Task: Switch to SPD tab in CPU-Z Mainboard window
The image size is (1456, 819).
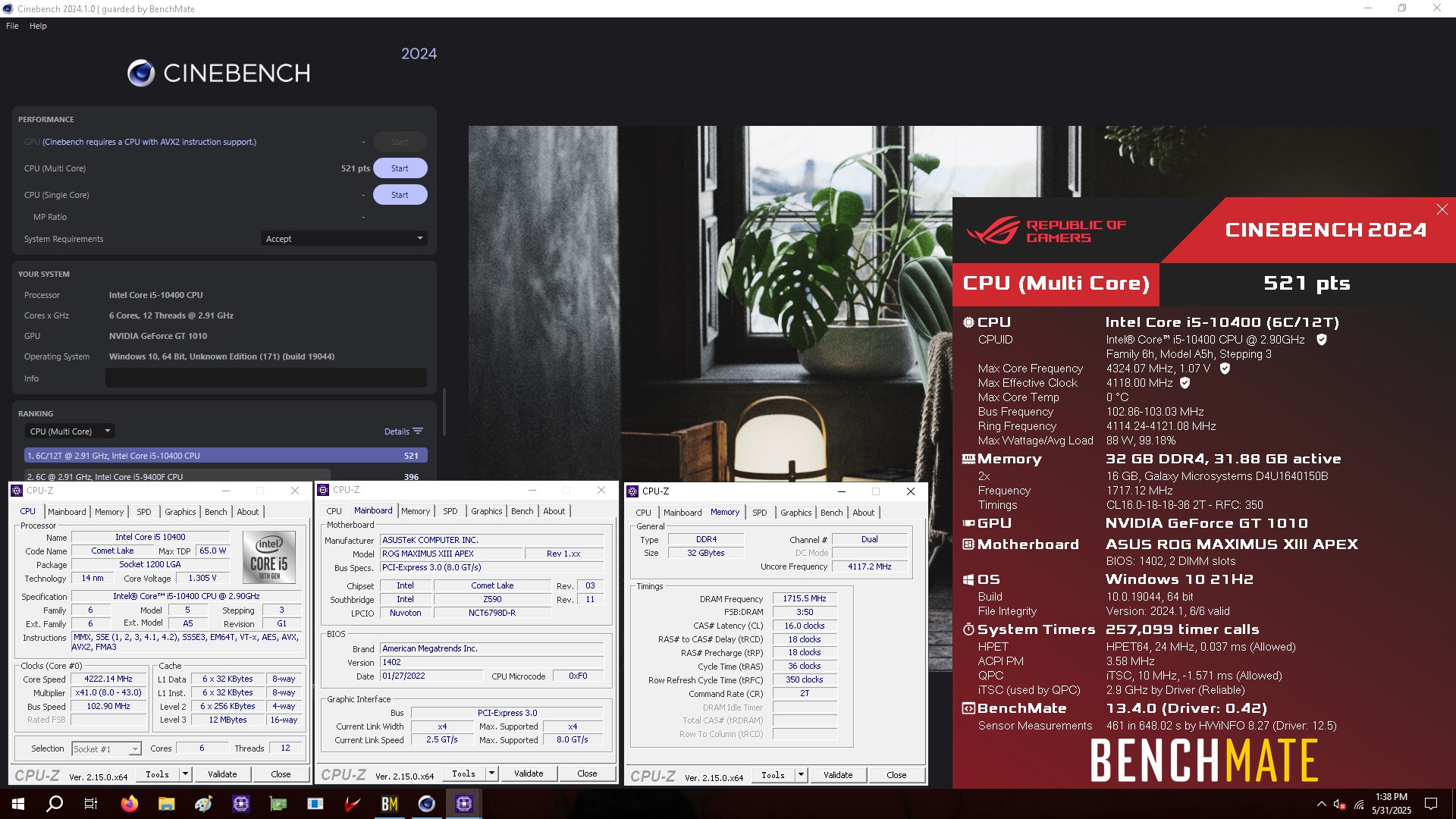Action: [450, 511]
